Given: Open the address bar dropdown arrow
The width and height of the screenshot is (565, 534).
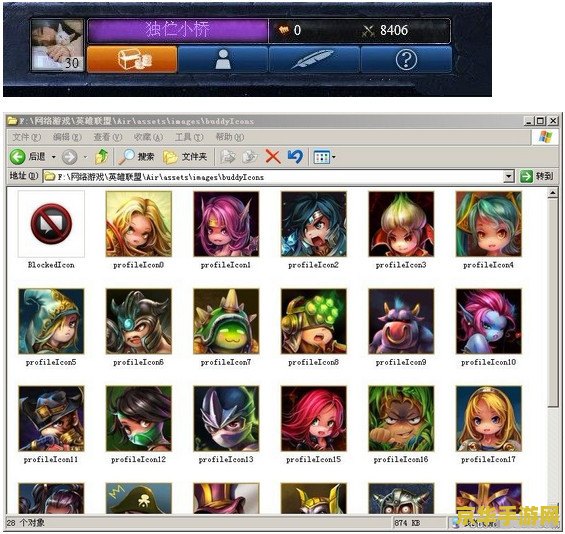Looking at the screenshot, I should pos(508,177).
